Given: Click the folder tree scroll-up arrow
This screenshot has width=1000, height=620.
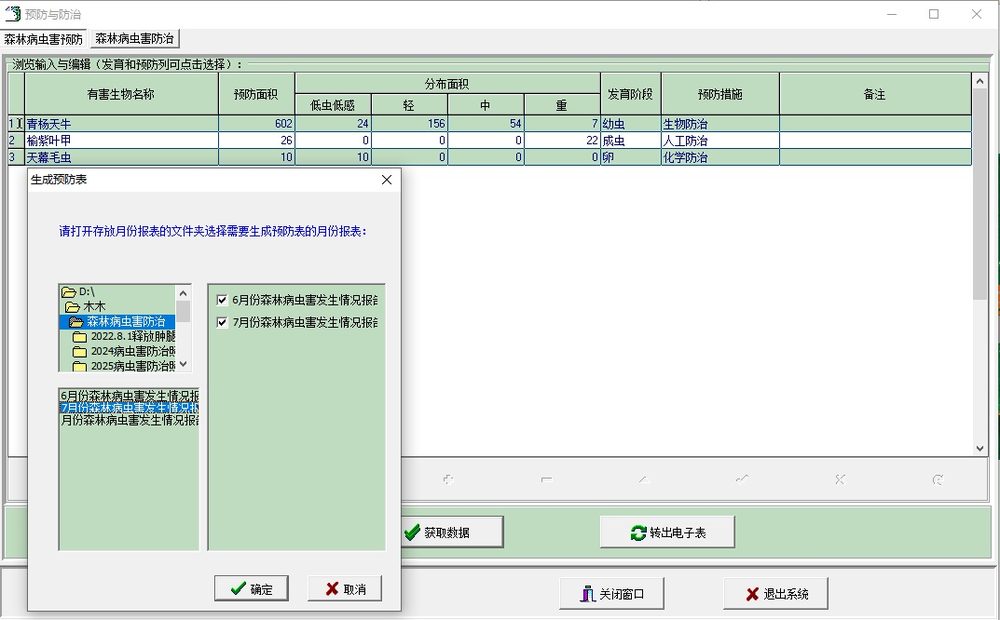Looking at the screenshot, I should pos(183,293).
